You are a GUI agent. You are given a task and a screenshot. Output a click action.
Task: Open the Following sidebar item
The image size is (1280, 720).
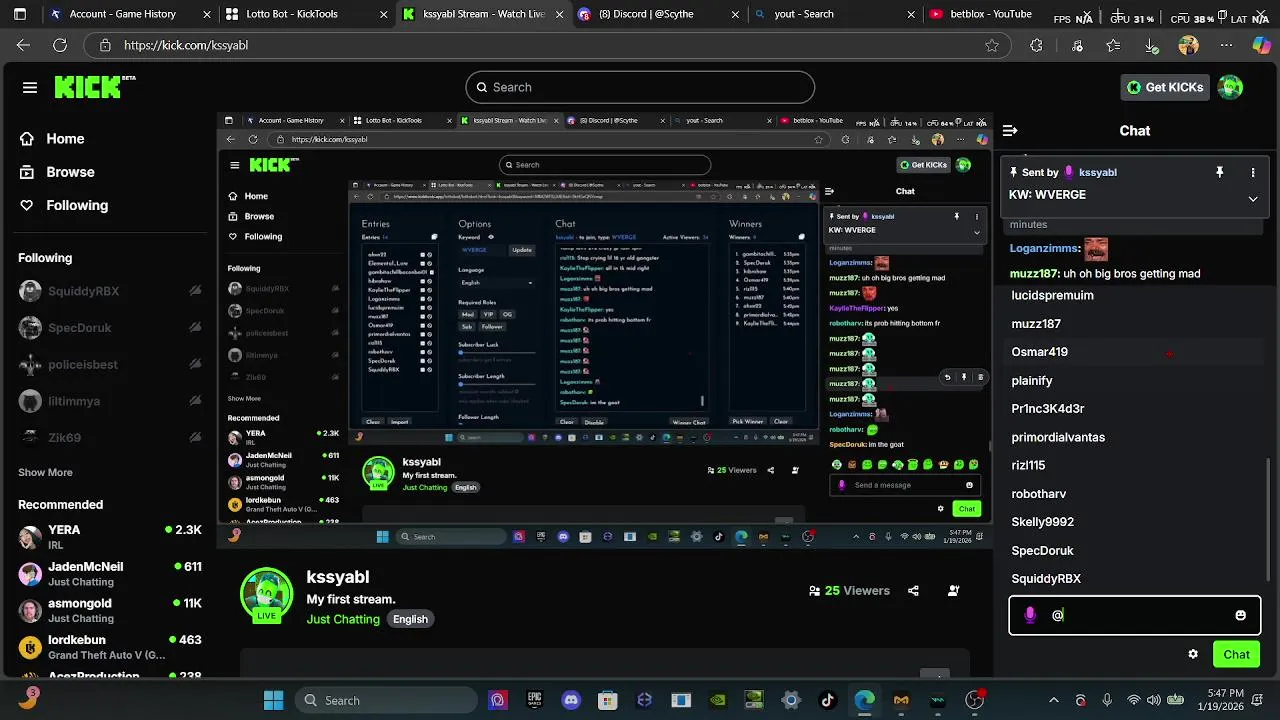tap(63, 205)
